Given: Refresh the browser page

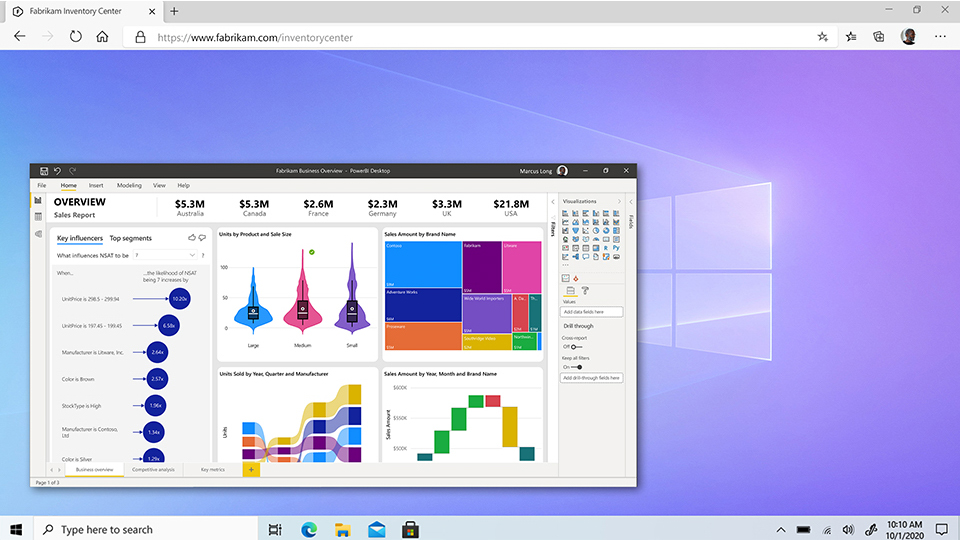Looking at the screenshot, I should (75, 37).
